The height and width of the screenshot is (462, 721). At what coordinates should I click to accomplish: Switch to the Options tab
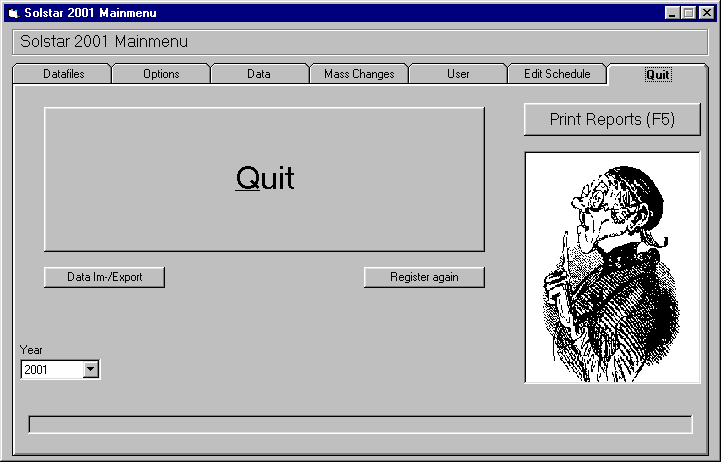pos(161,74)
